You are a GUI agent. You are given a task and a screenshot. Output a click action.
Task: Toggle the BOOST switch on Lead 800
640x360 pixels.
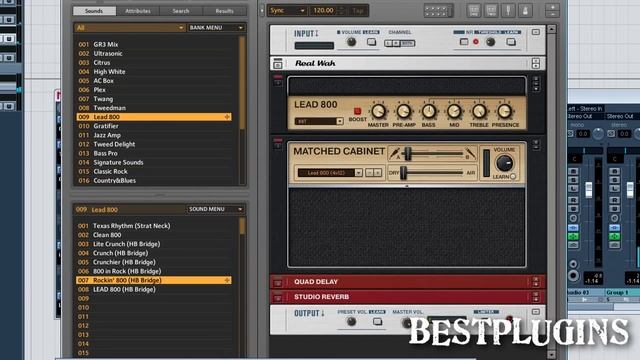coord(357,111)
